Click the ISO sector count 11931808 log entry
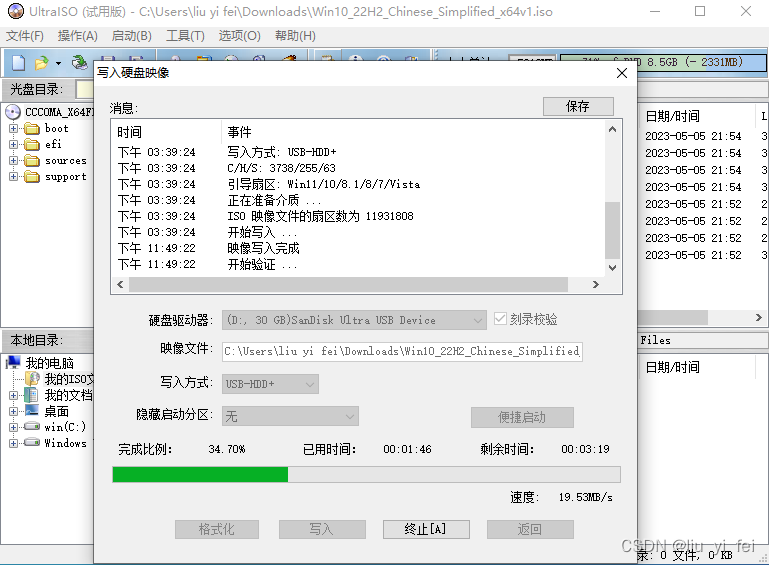Image resolution: width=769 pixels, height=565 pixels. [320, 216]
